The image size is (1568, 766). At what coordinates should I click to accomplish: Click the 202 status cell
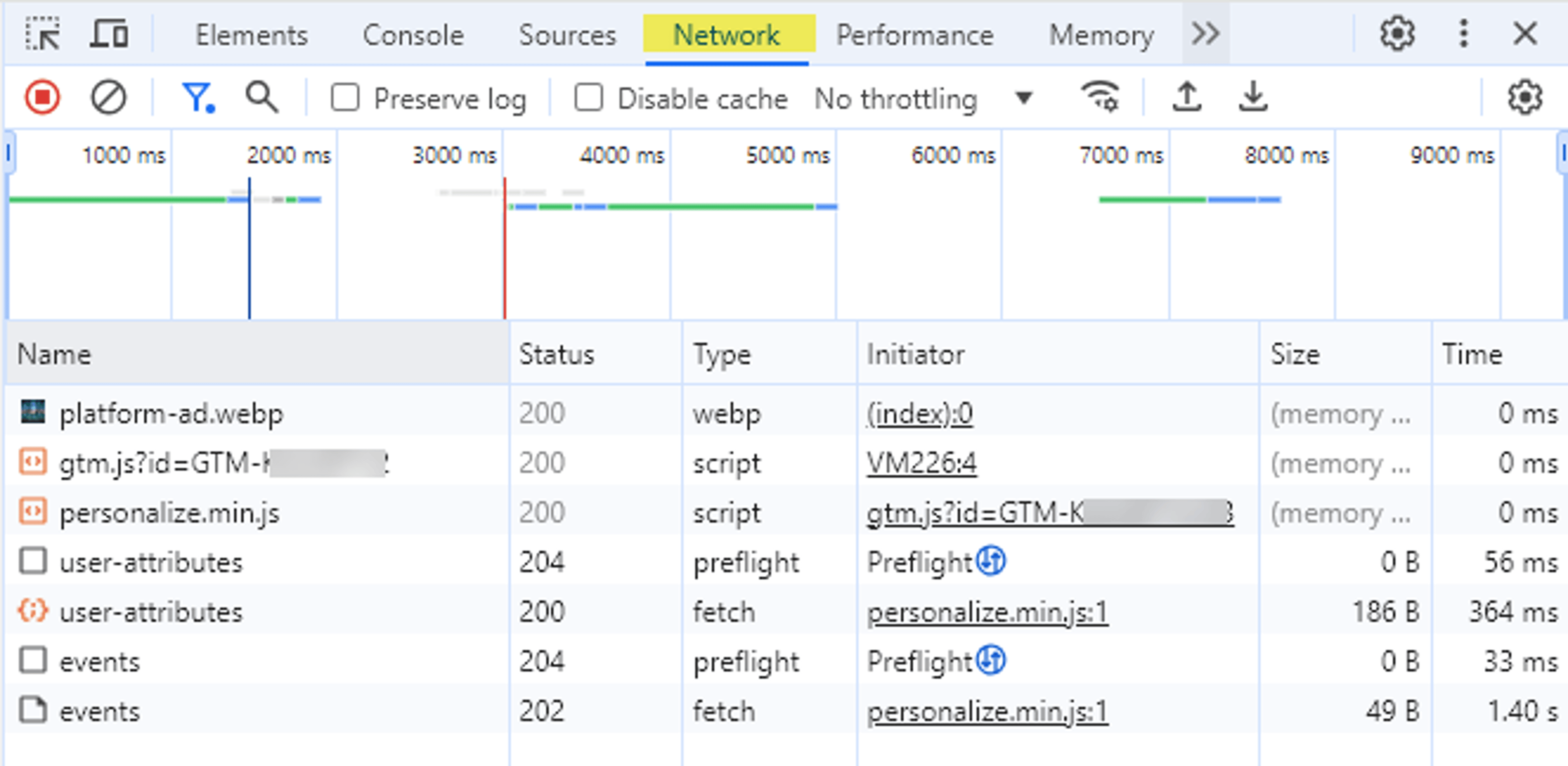541,710
